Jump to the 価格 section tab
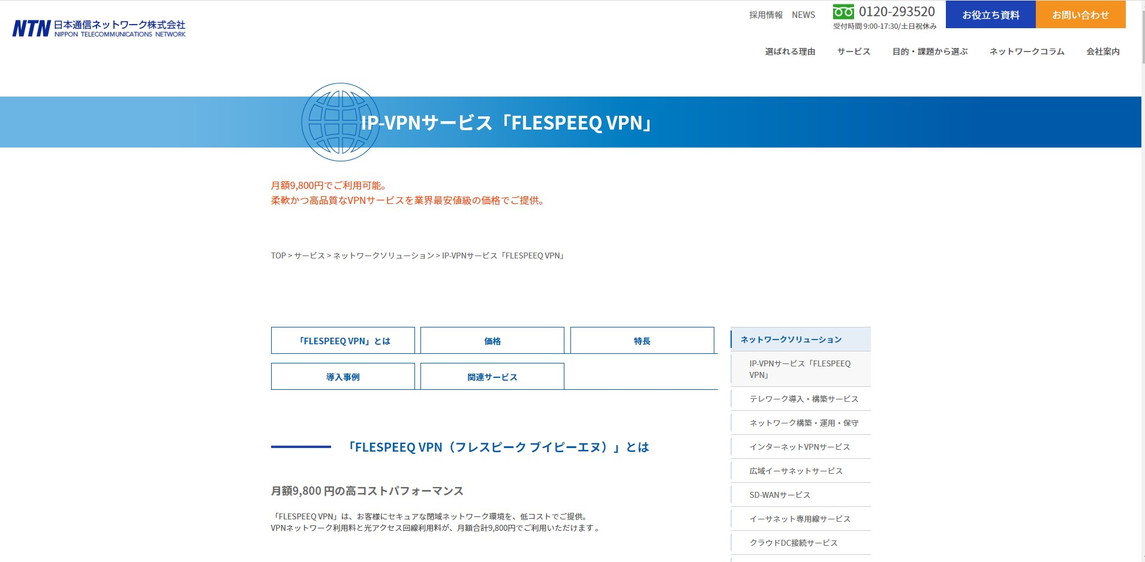The height and width of the screenshot is (562, 1145). click(492, 341)
